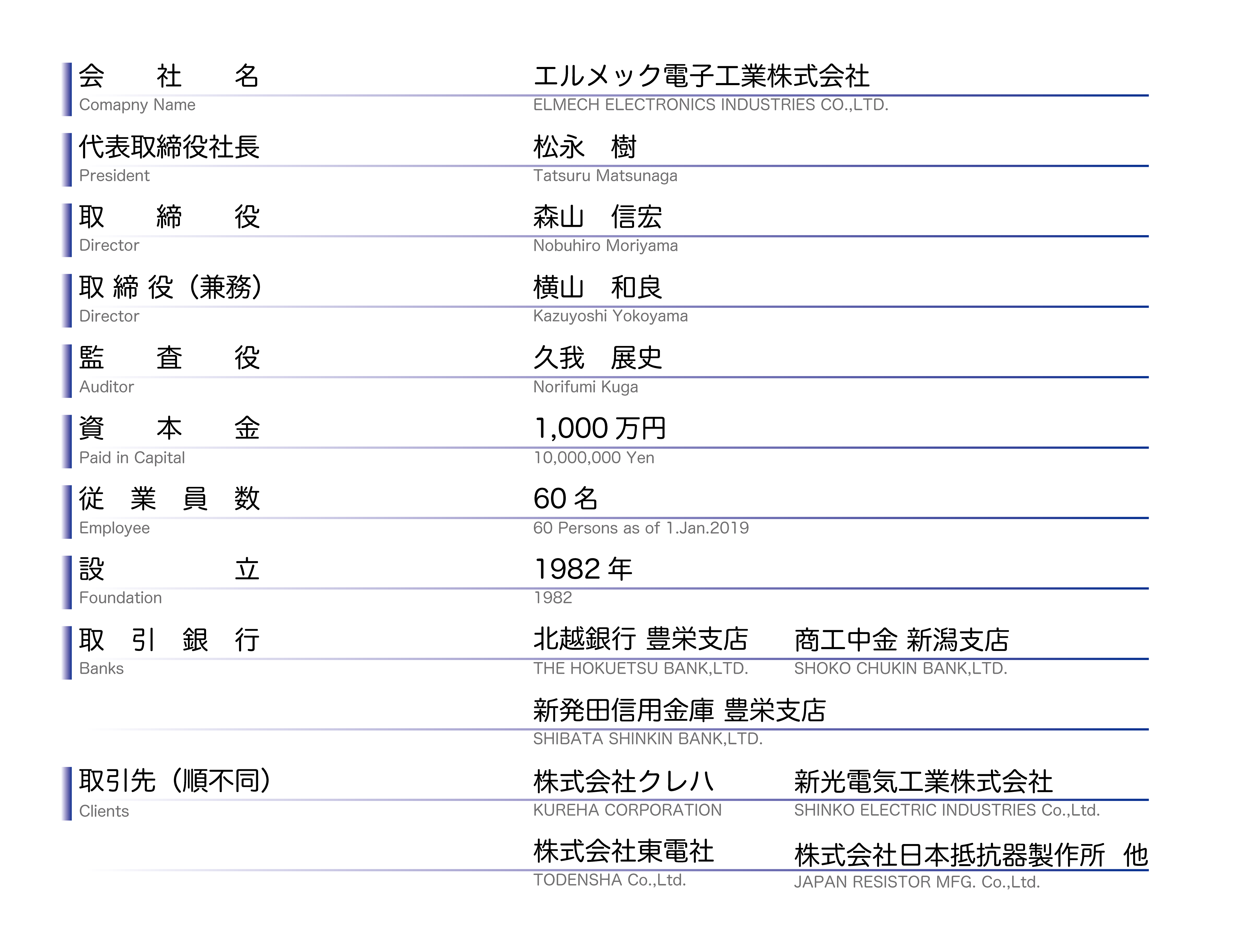Click the 資本金 heading
This screenshot has width=1245, height=952.
click(x=169, y=428)
